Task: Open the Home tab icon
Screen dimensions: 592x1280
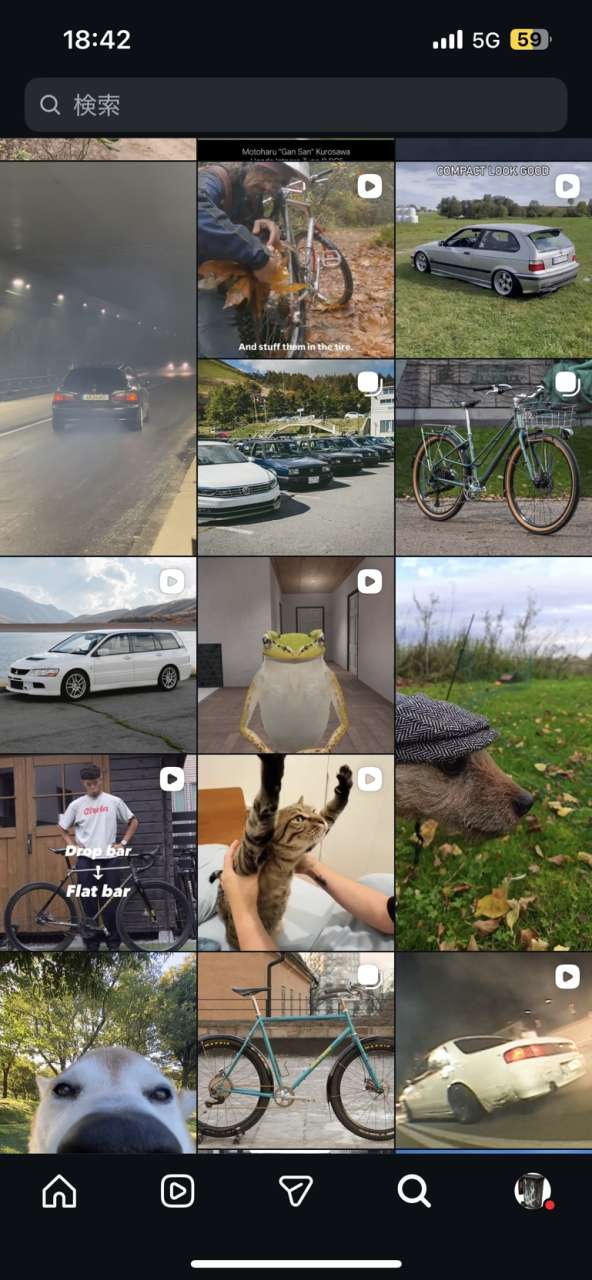Action: point(59,1190)
